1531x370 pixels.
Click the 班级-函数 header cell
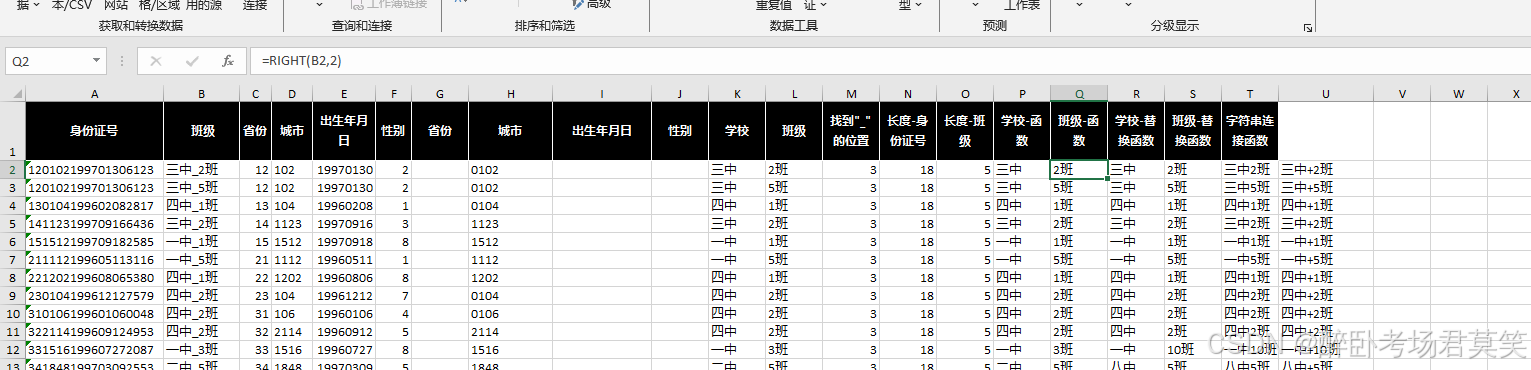(x=1079, y=131)
